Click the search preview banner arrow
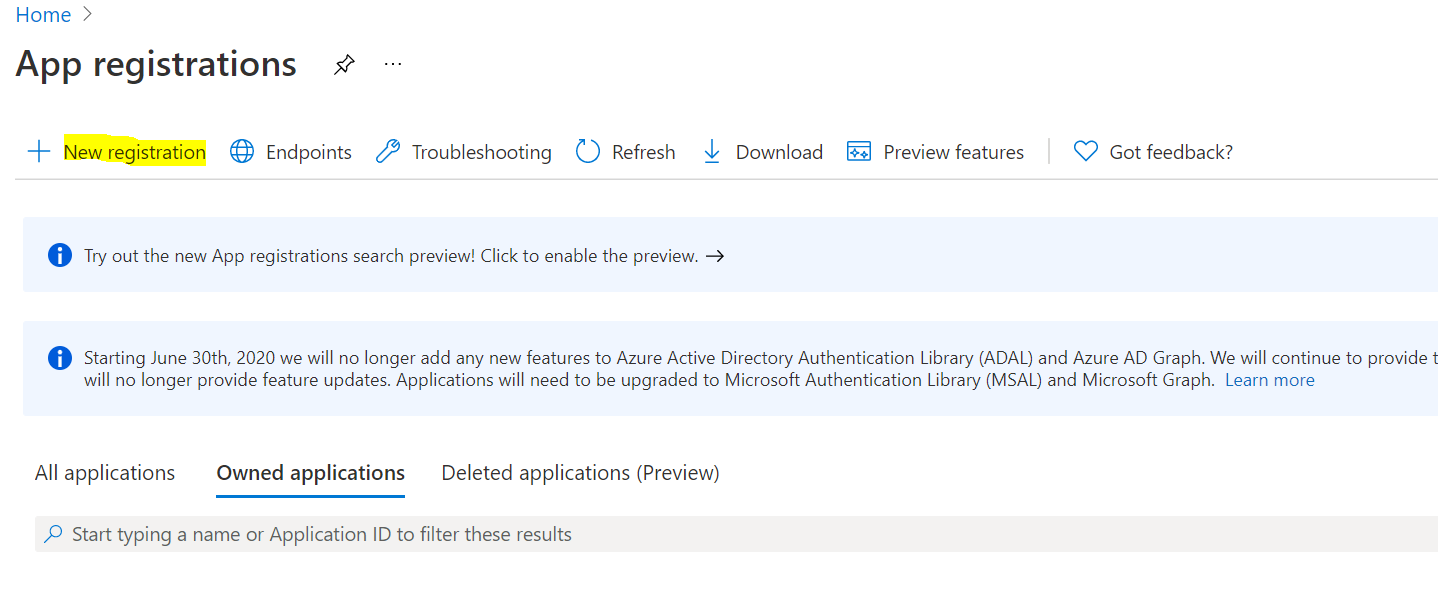Screen dimensions: 1438x590 715,256
